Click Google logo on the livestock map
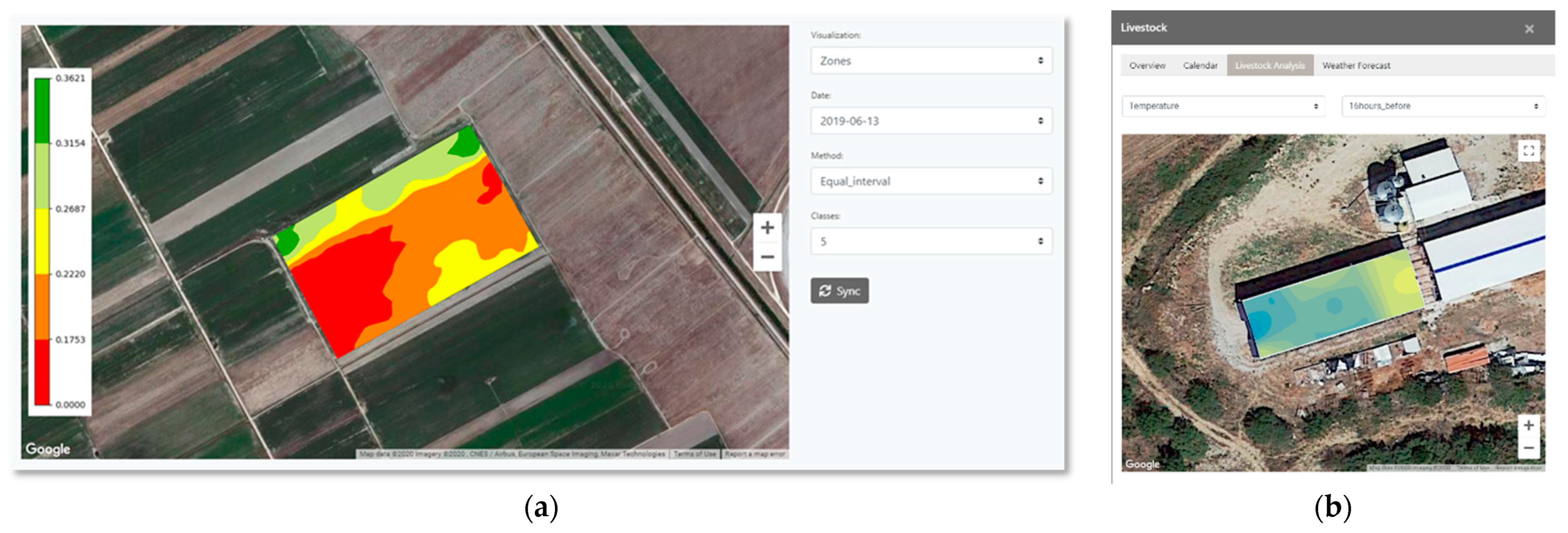The width and height of the screenshot is (1568, 533). pyautogui.click(x=1142, y=463)
